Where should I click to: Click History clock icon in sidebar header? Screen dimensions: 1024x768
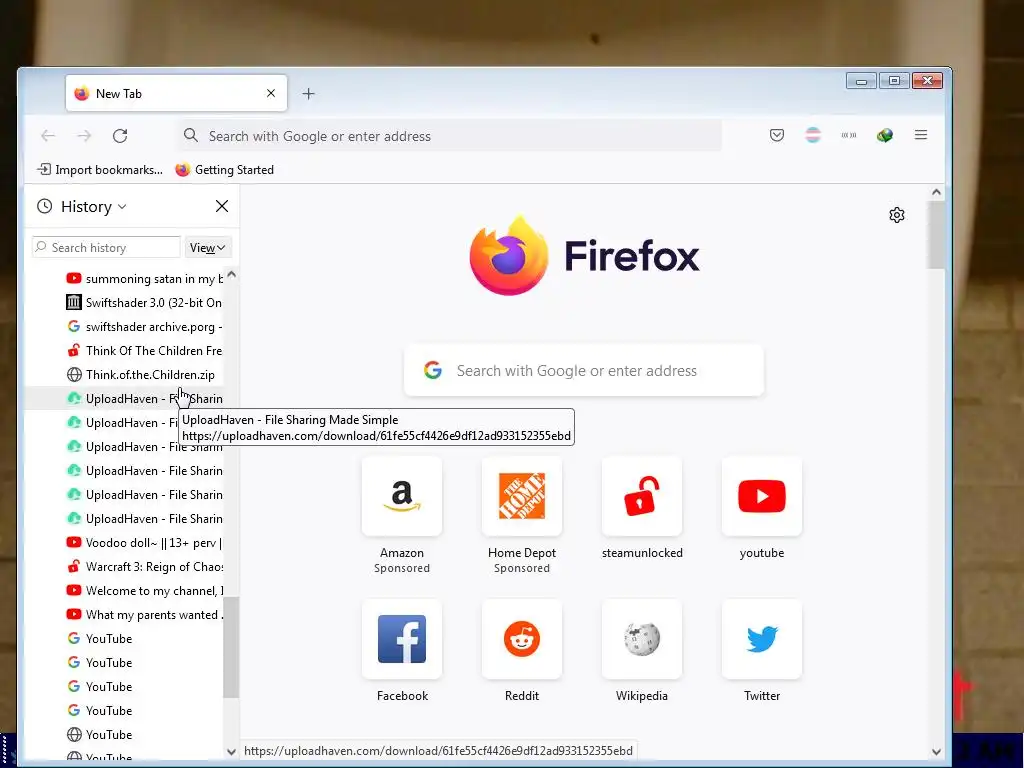tap(44, 206)
